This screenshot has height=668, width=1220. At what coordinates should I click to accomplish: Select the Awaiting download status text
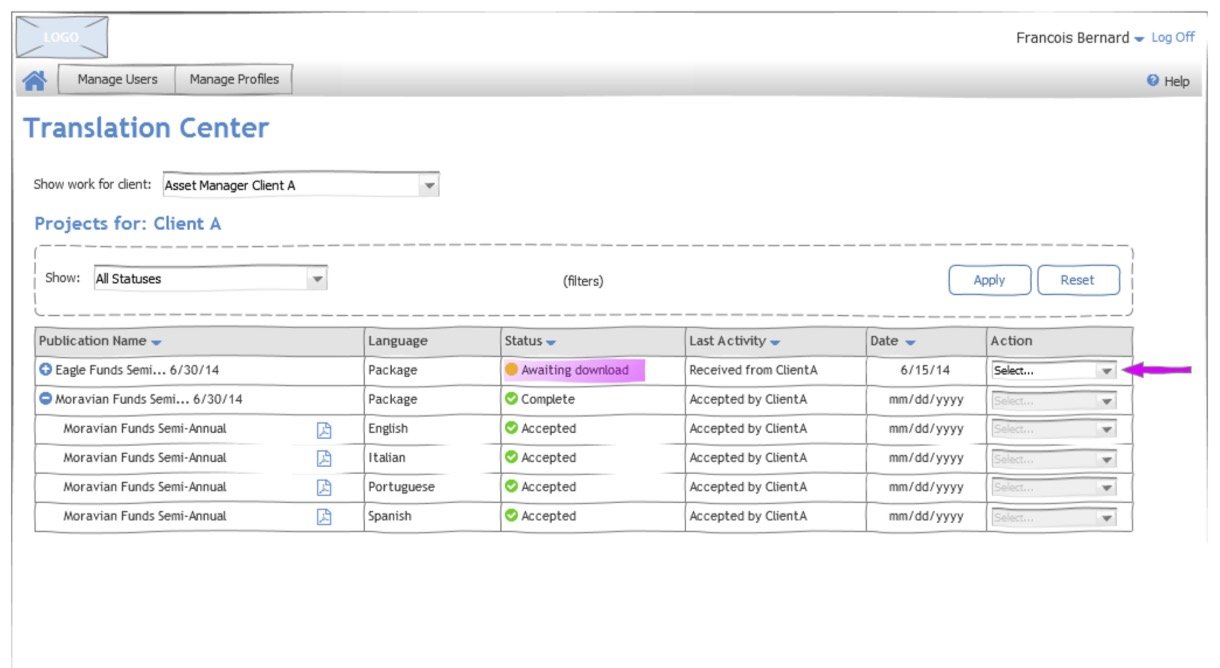coord(575,370)
